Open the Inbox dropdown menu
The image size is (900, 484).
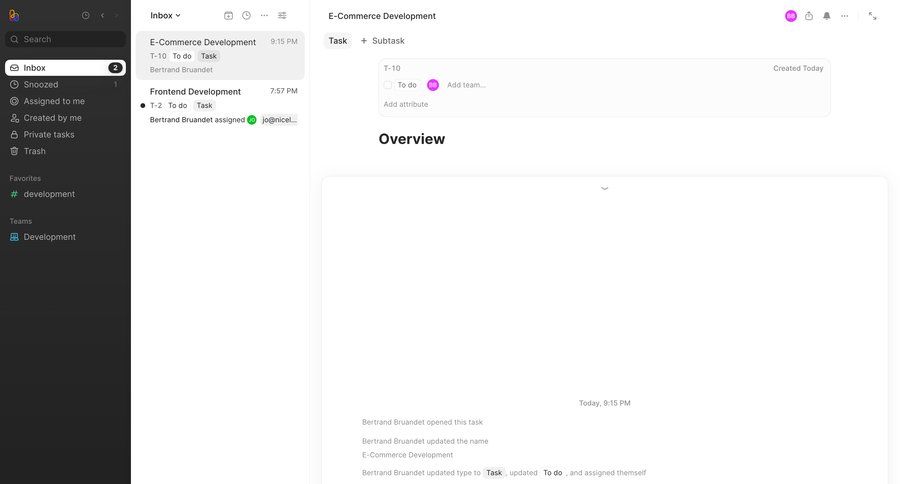[166, 16]
